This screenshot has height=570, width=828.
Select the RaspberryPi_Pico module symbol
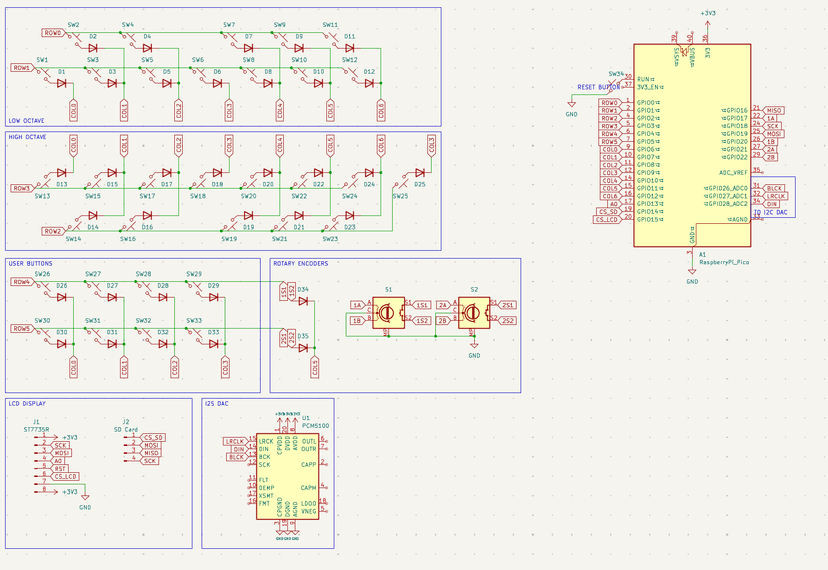pyautogui.click(x=691, y=145)
